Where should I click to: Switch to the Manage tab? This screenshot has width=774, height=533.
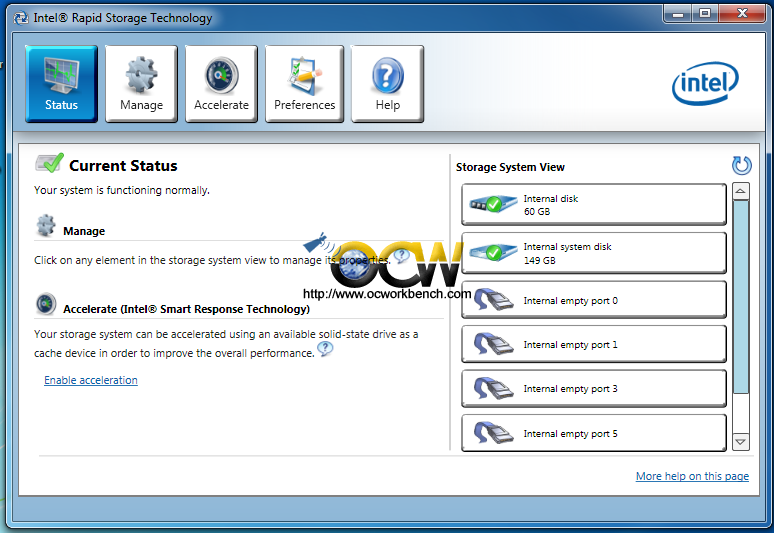[141, 83]
